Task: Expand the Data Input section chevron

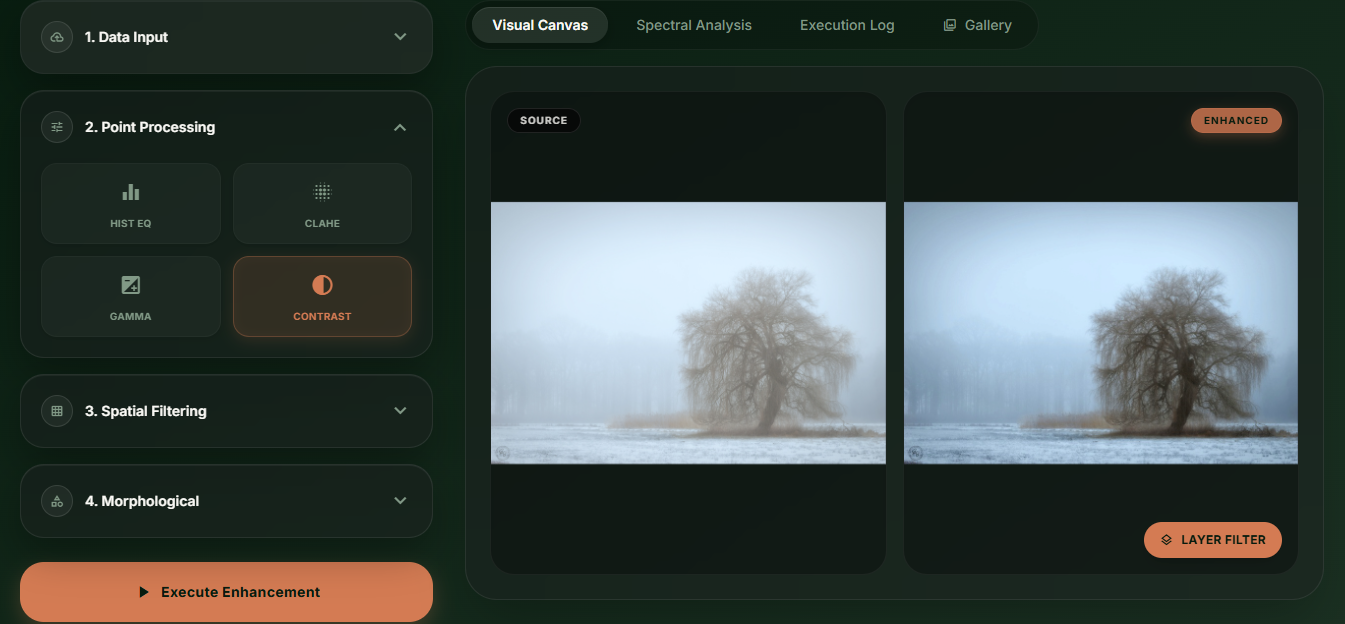Action: 400,37
